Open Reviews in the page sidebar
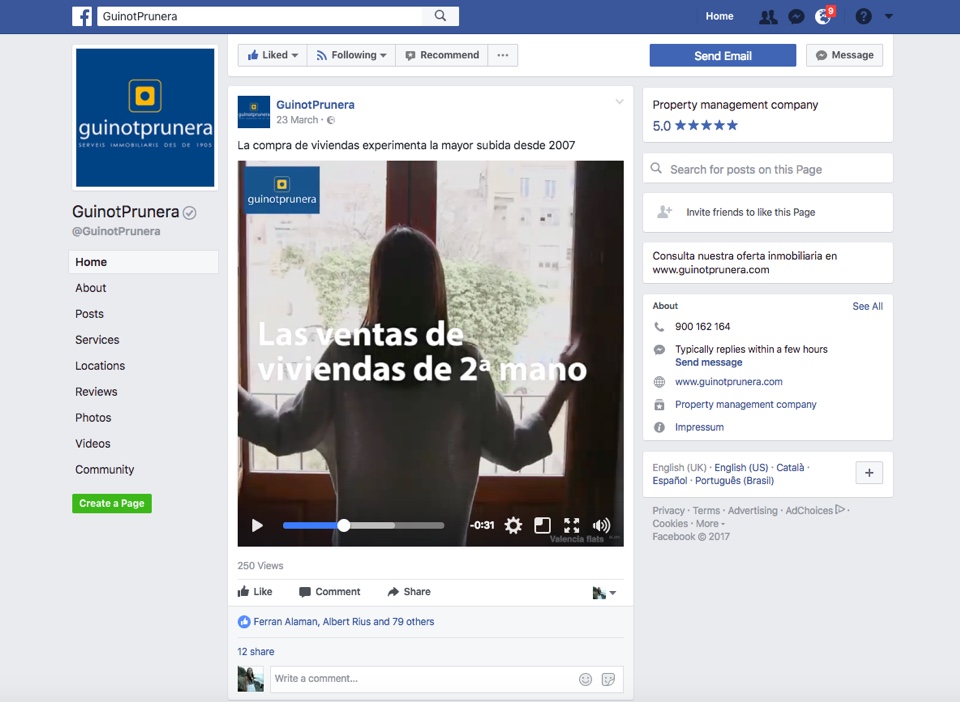Screen dimensions: 960x702 point(96,392)
